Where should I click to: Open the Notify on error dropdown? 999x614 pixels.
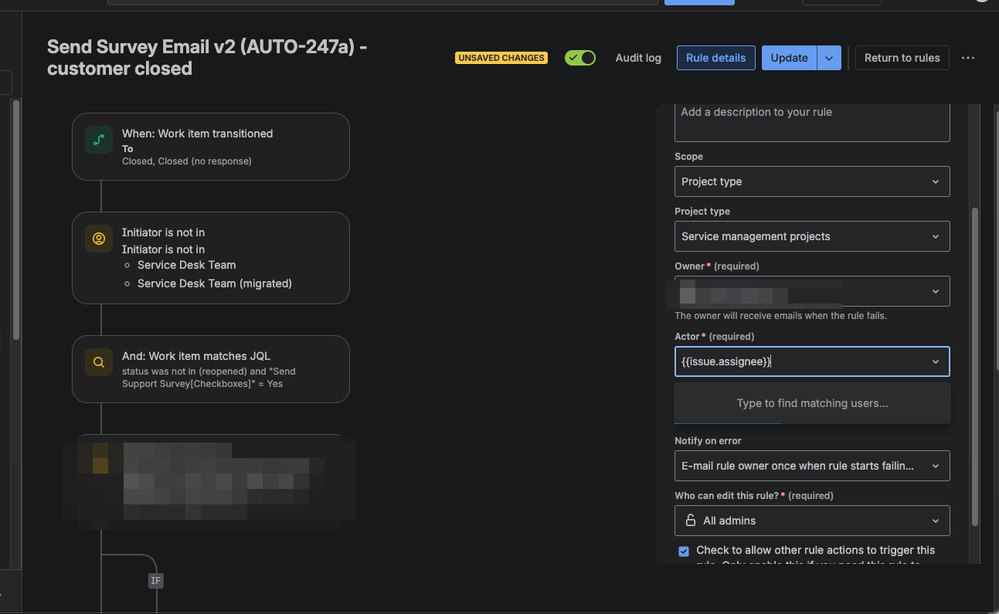pyautogui.click(x=811, y=465)
